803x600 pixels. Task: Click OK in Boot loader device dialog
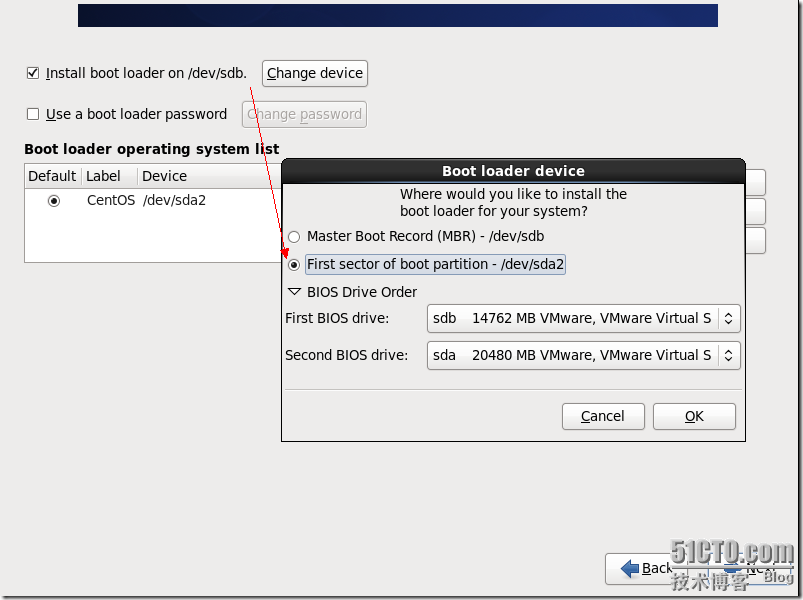[694, 416]
